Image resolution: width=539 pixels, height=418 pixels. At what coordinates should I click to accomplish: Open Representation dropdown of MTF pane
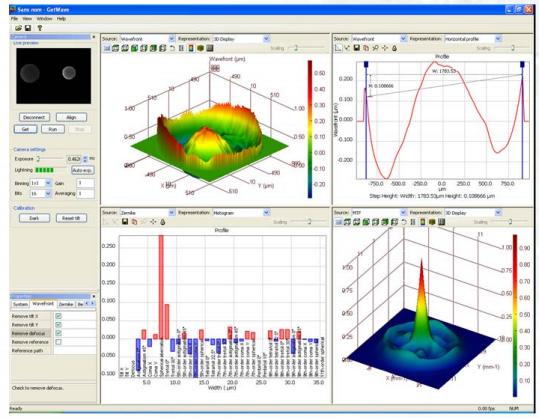click(x=498, y=212)
